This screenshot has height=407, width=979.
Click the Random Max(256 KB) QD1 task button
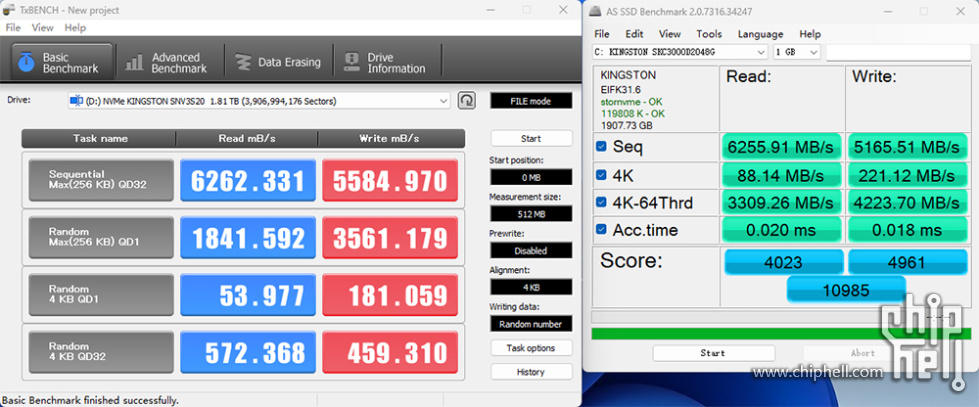click(x=101, y=237)
